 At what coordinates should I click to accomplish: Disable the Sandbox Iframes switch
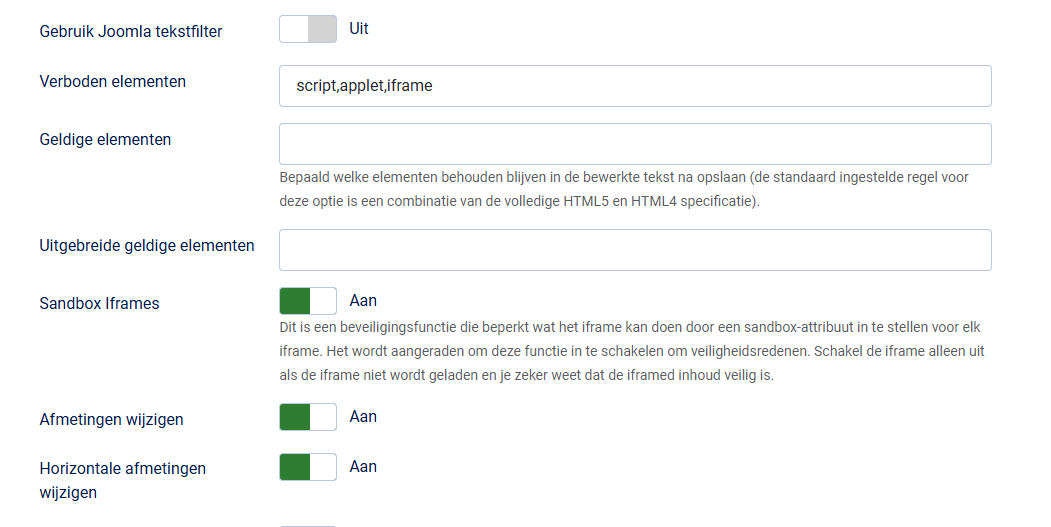tap(308, 301)
